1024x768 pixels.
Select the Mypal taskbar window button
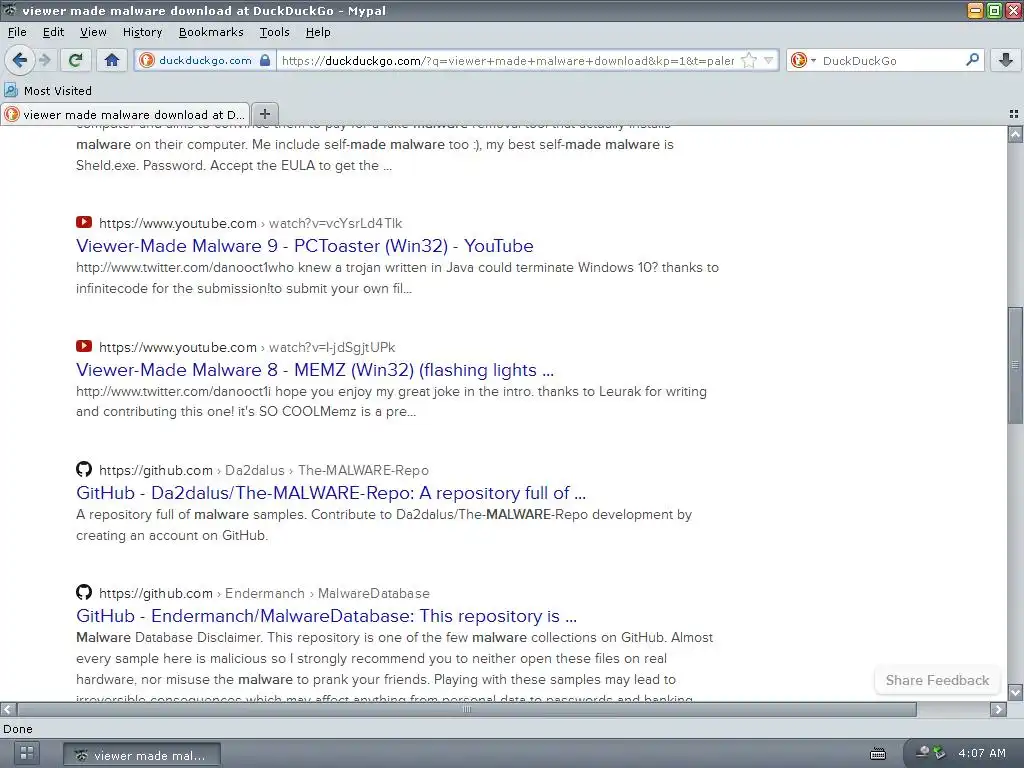tap(142, 755)
